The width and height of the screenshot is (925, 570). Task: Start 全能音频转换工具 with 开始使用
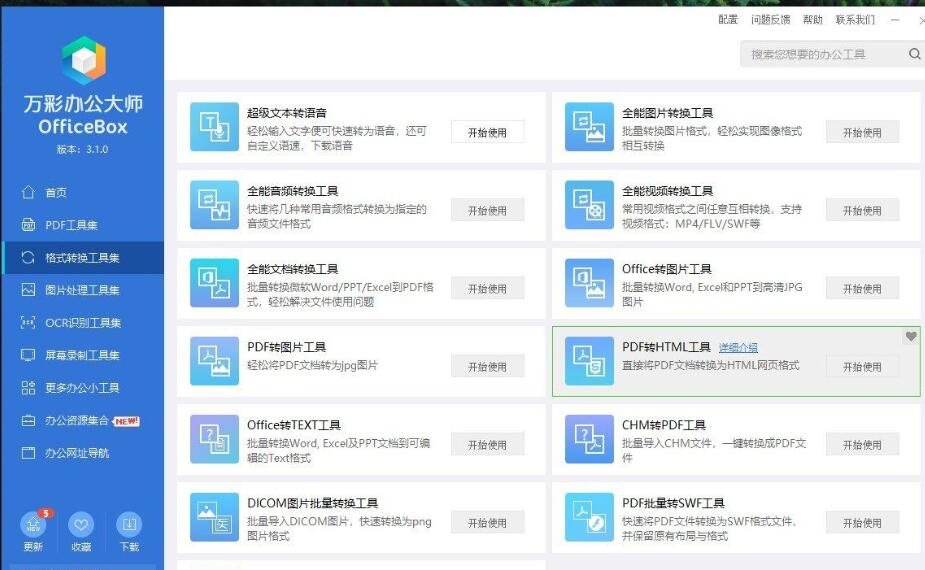pos(487,210)
